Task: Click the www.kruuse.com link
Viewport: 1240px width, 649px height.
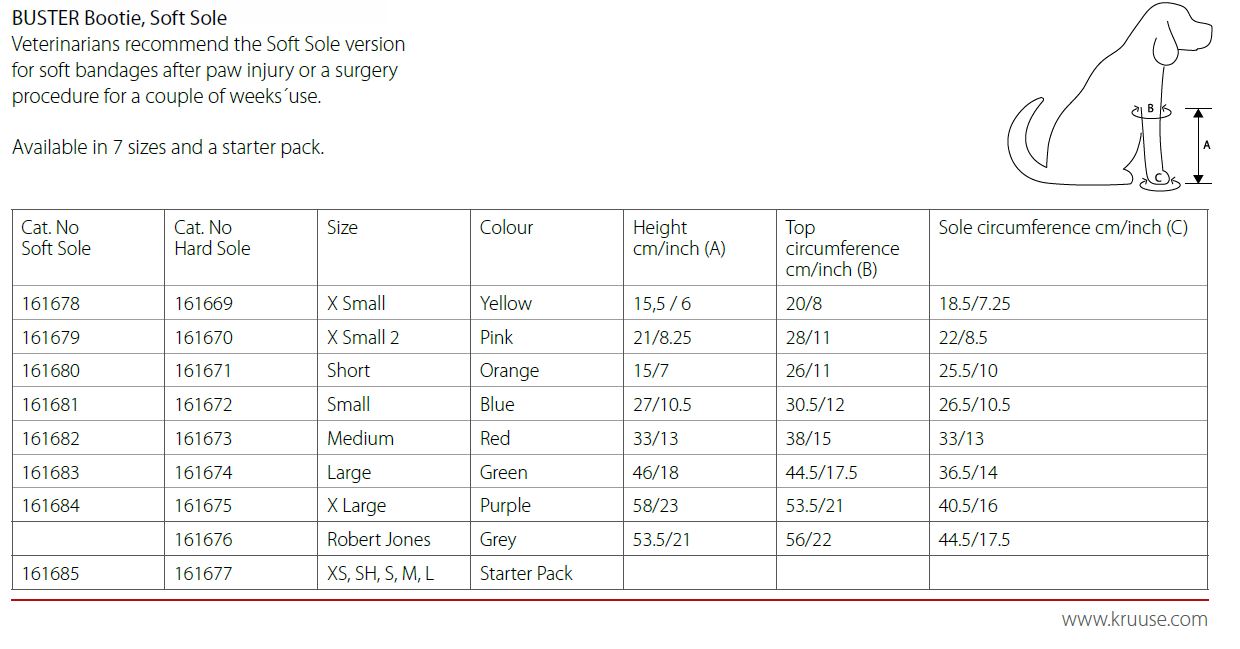Action: click(1134, 619)
